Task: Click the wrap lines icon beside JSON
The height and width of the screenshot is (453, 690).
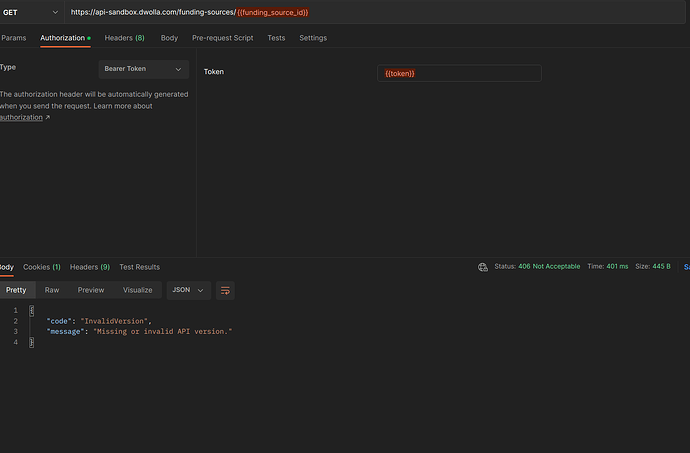Action: [225, 290]
